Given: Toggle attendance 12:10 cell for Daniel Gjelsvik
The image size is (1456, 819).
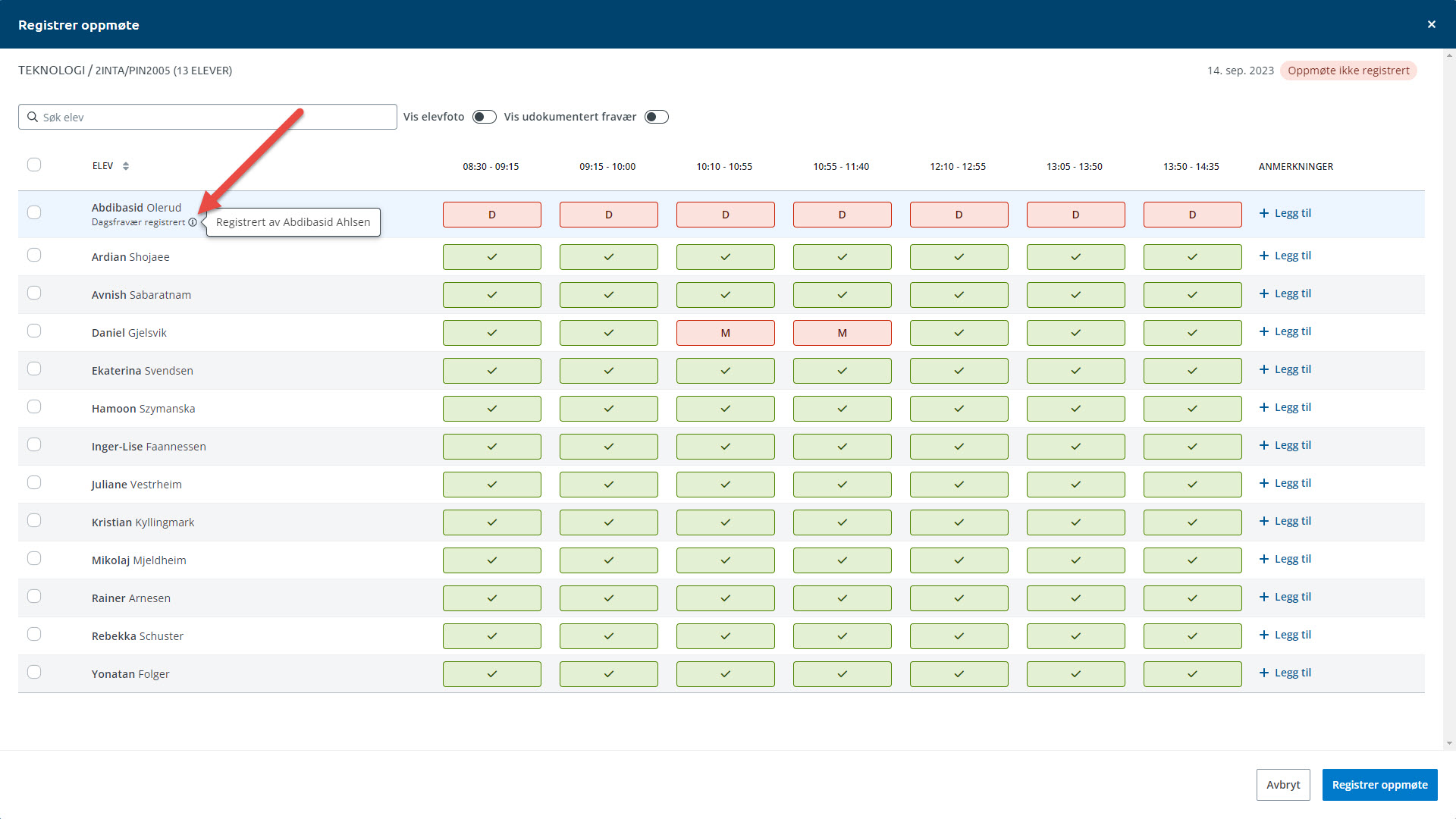Looking at the screenshot, I should [959, 333].
